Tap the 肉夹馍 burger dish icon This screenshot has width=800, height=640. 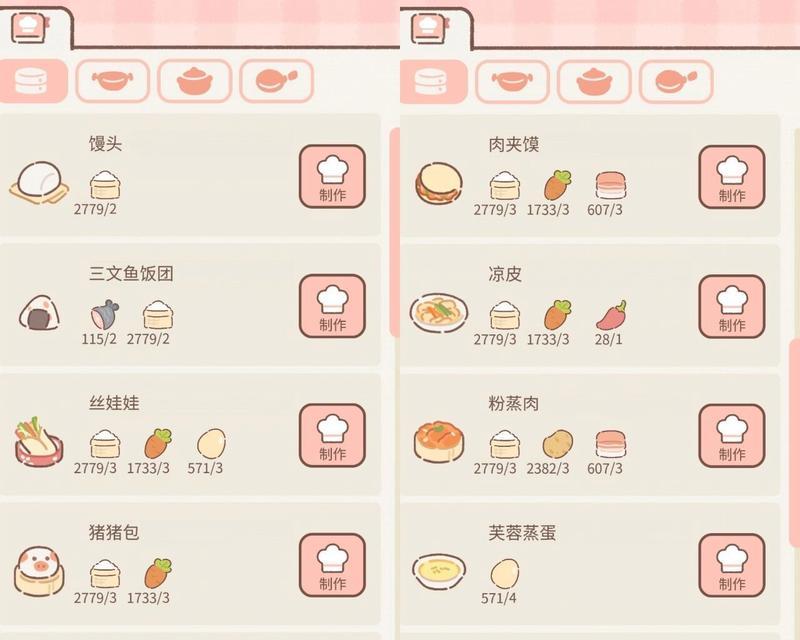pyautogui.click(x=439, y=184)
